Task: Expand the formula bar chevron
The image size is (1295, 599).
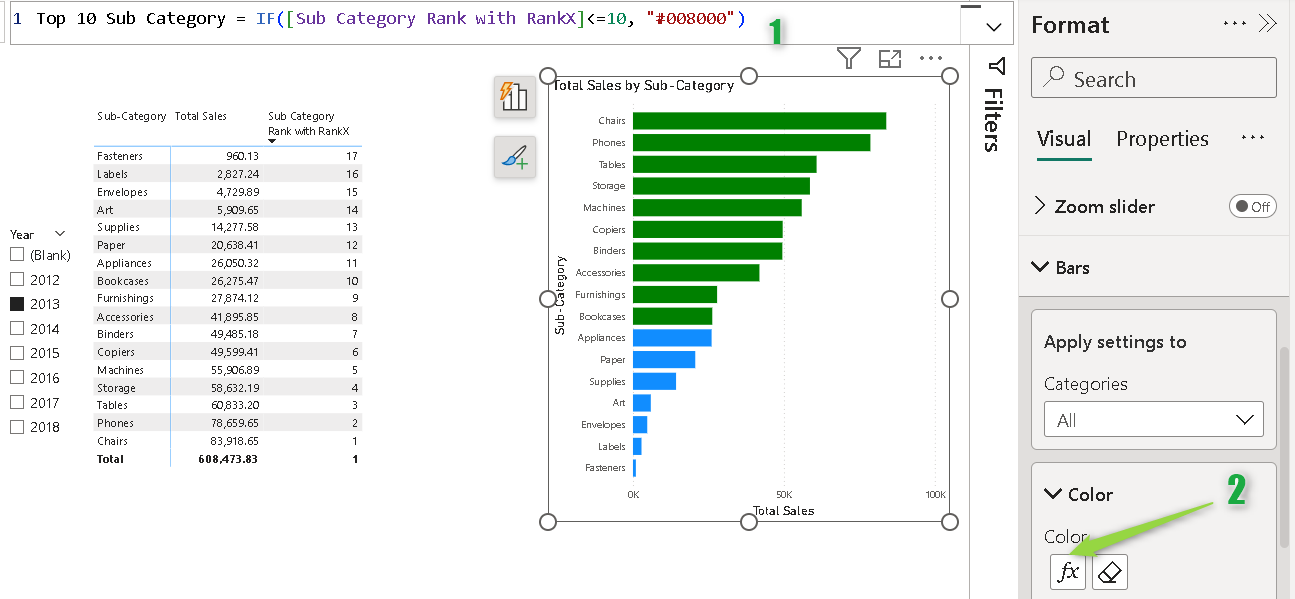Action: pos(993,28)
